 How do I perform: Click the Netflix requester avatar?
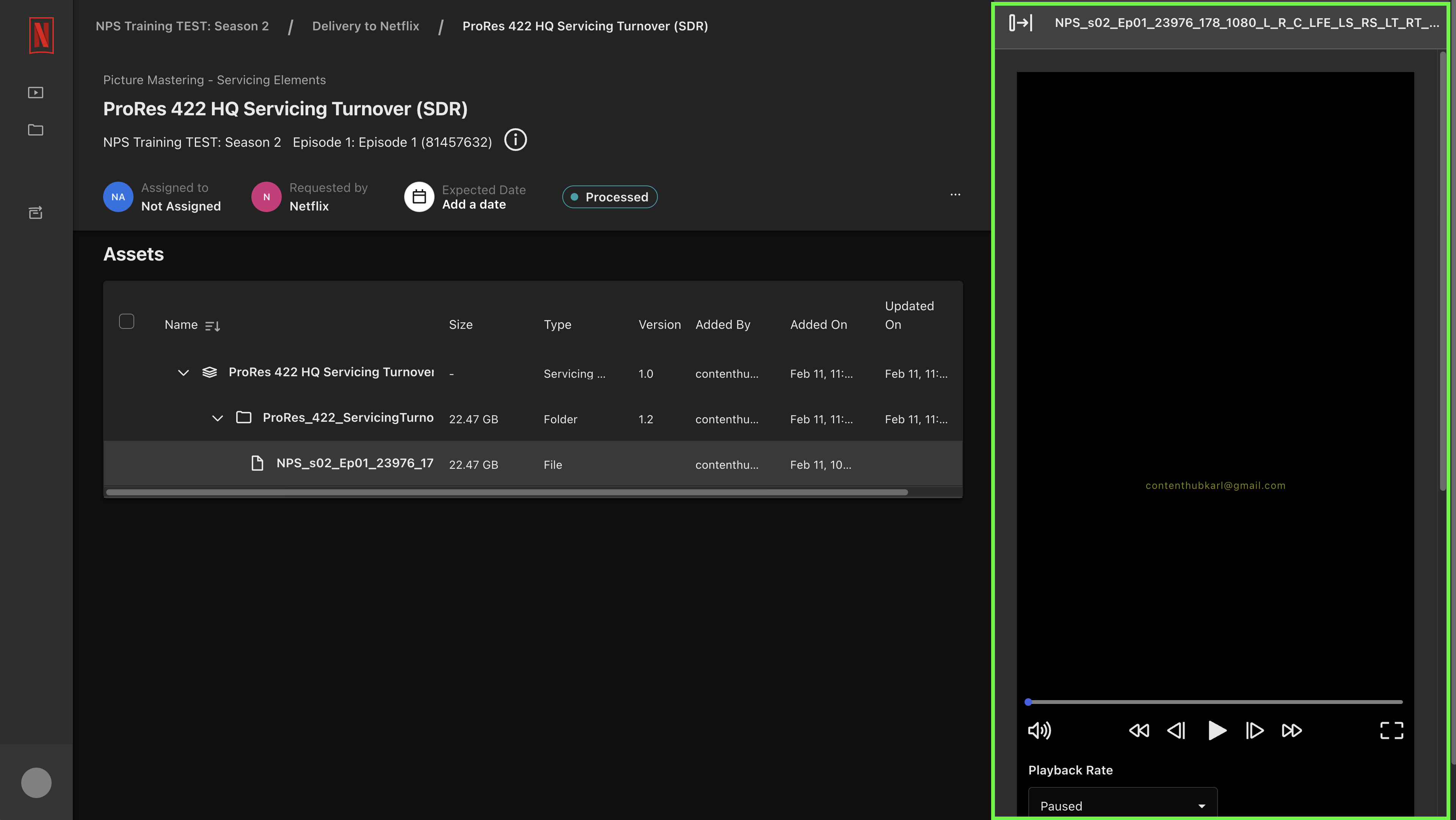[266, 197]
